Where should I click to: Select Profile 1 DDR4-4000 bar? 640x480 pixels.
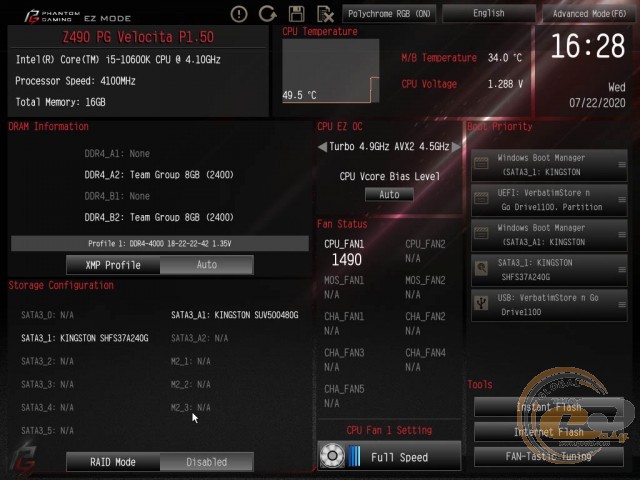point(160,244)
